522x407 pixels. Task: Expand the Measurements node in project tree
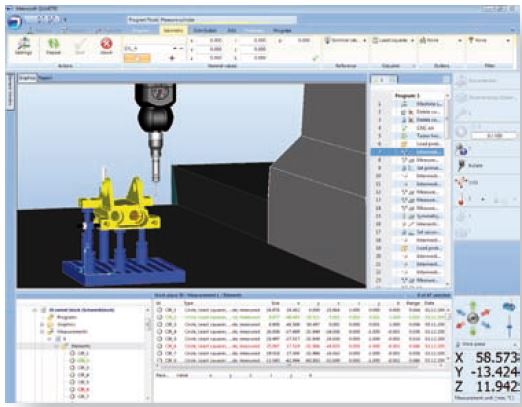tap(42, 332)
